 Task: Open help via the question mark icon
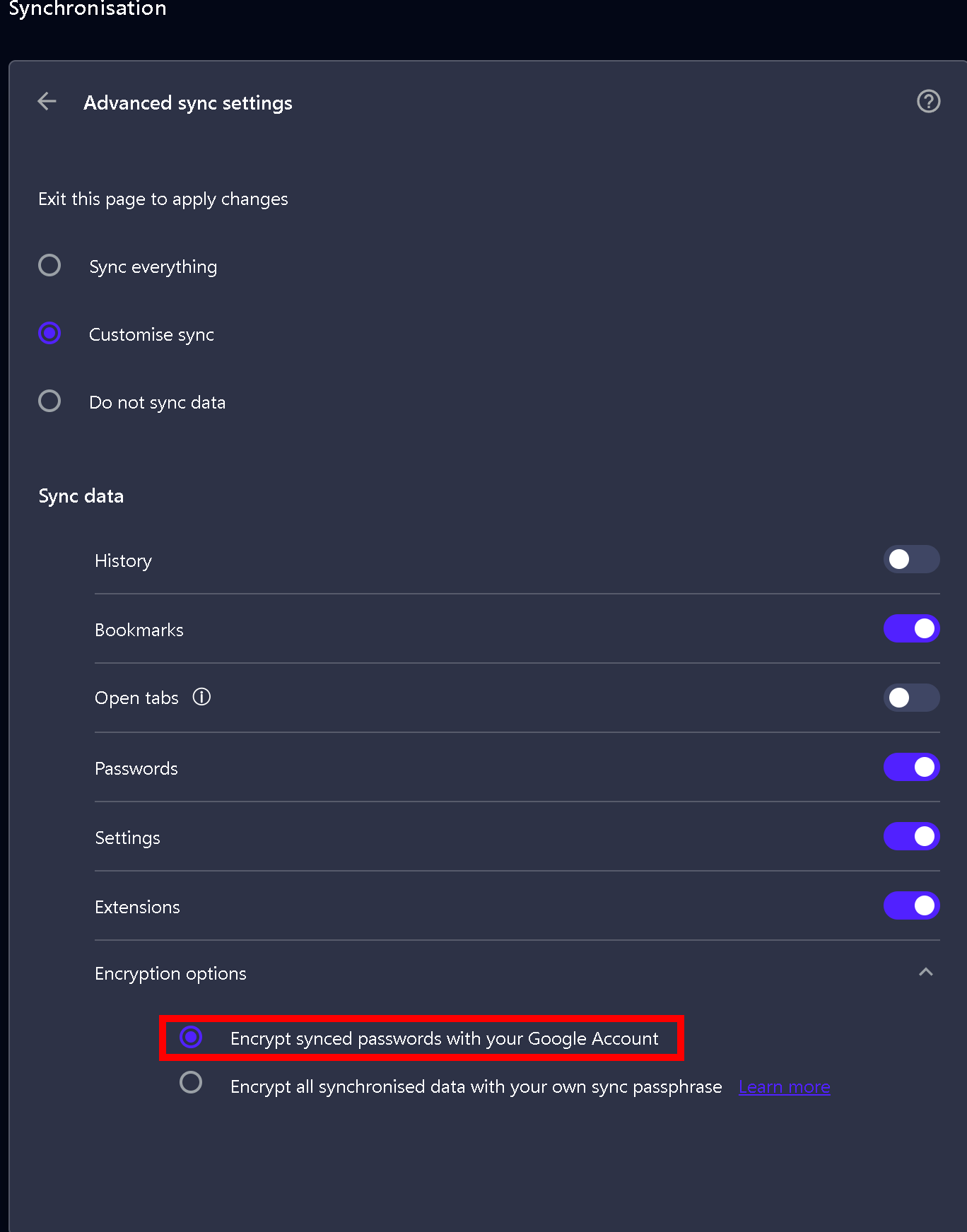coord(928,101)
